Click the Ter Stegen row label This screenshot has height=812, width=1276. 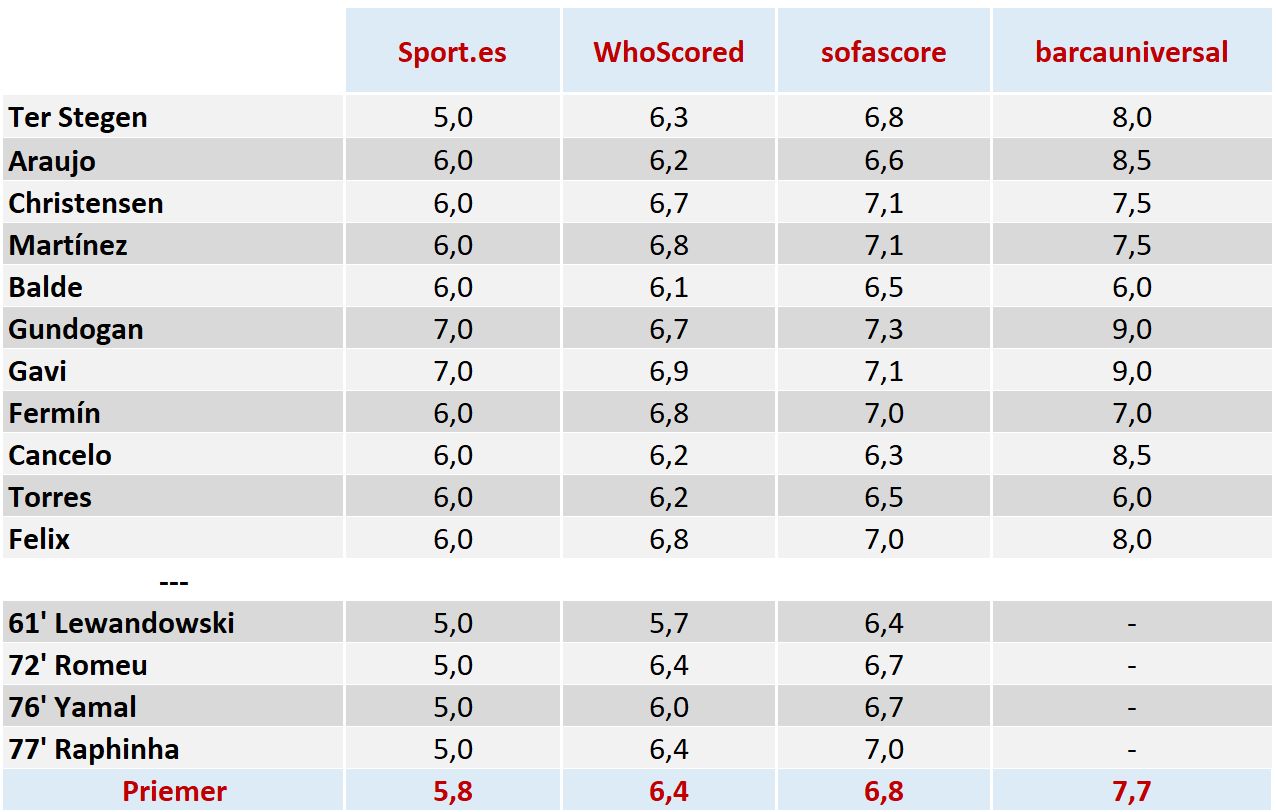coord(78,117)
